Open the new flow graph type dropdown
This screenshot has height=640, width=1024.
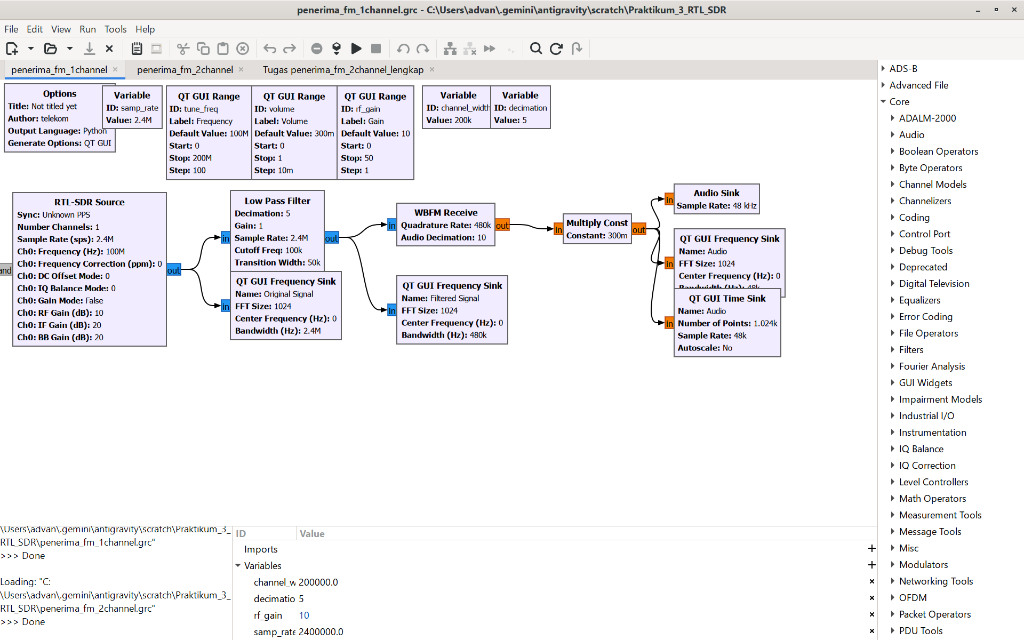[x=31, y=48]
